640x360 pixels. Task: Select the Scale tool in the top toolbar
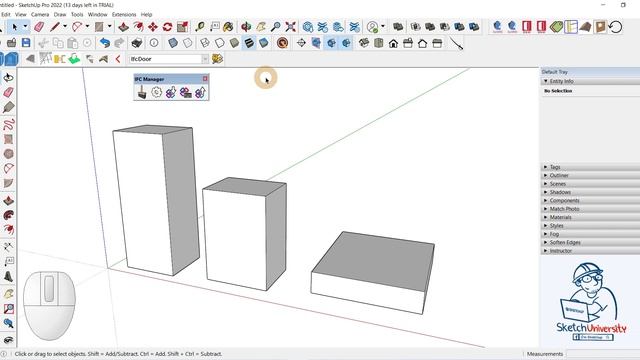[182, 27]
